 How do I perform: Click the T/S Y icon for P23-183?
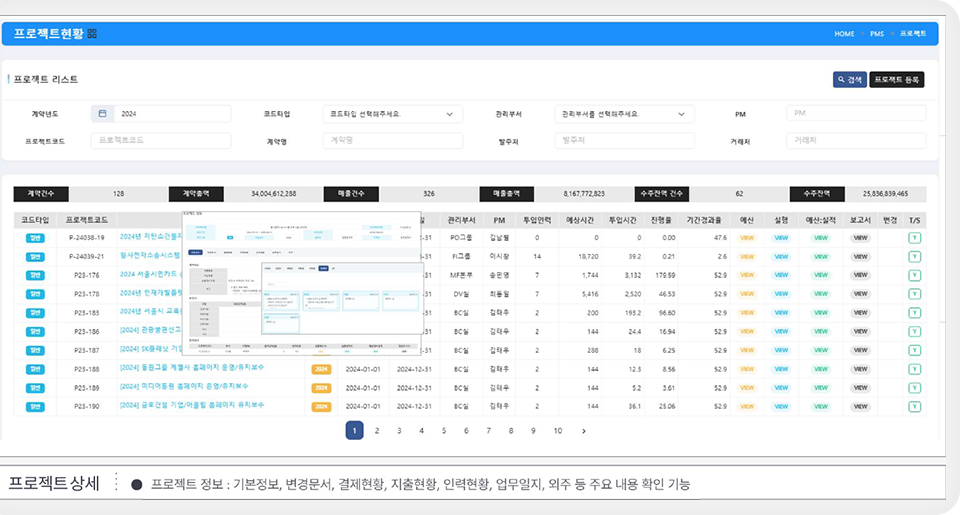(x=914, y=313)
